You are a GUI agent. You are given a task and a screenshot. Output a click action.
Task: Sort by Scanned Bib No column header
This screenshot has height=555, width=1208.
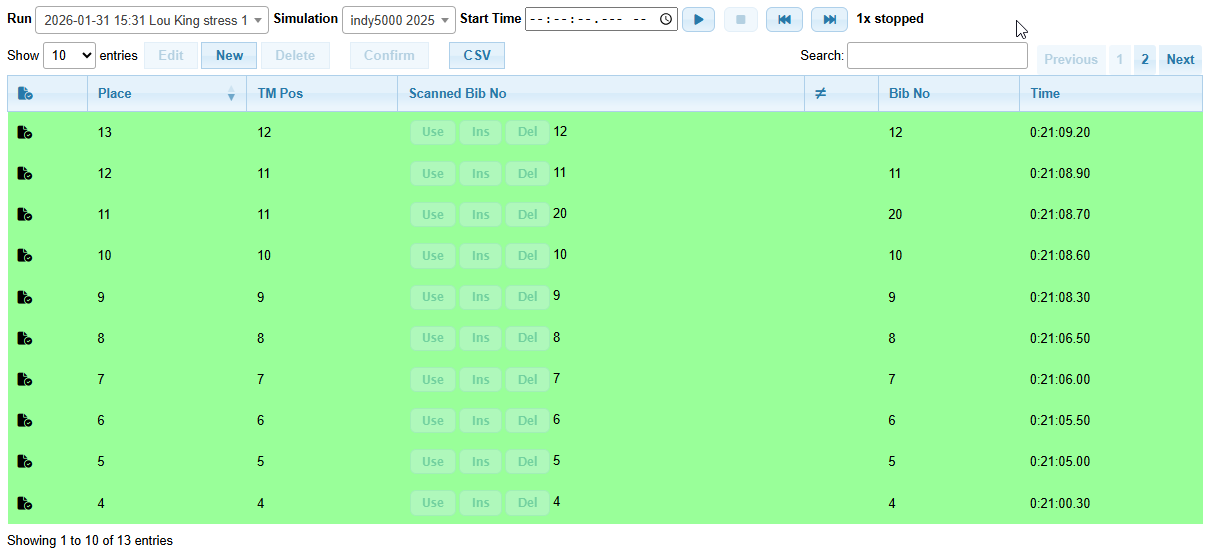601,93
